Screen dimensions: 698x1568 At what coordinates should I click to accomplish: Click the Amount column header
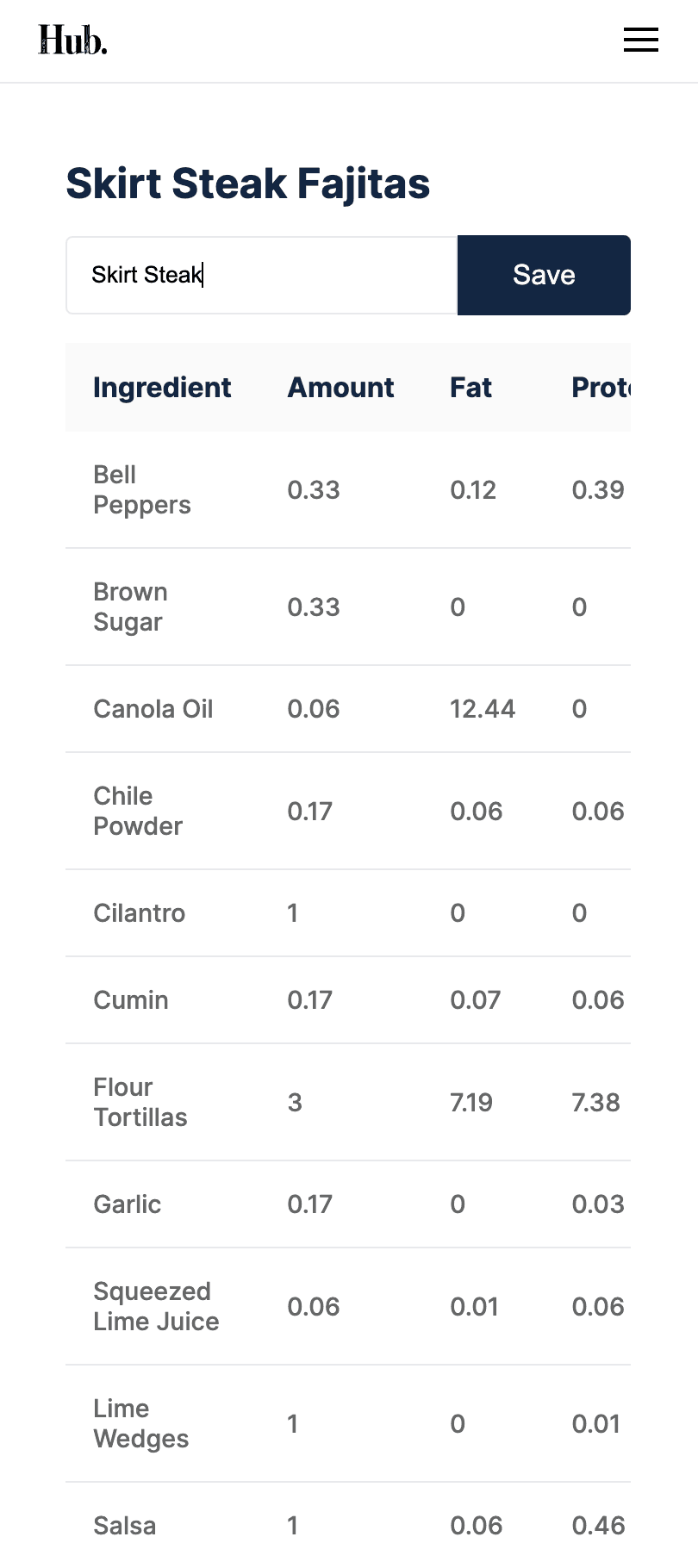click(x=340, y=388)
